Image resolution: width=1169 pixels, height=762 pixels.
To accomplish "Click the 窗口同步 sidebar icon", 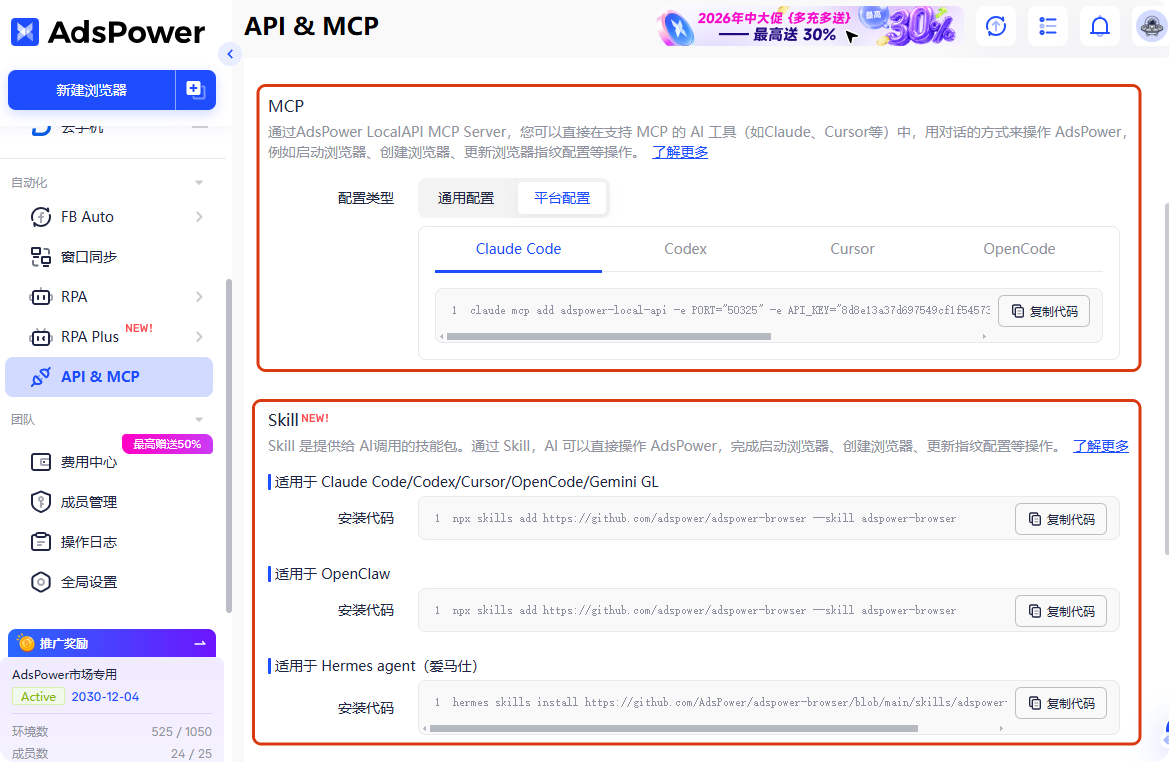I will 40,257.
